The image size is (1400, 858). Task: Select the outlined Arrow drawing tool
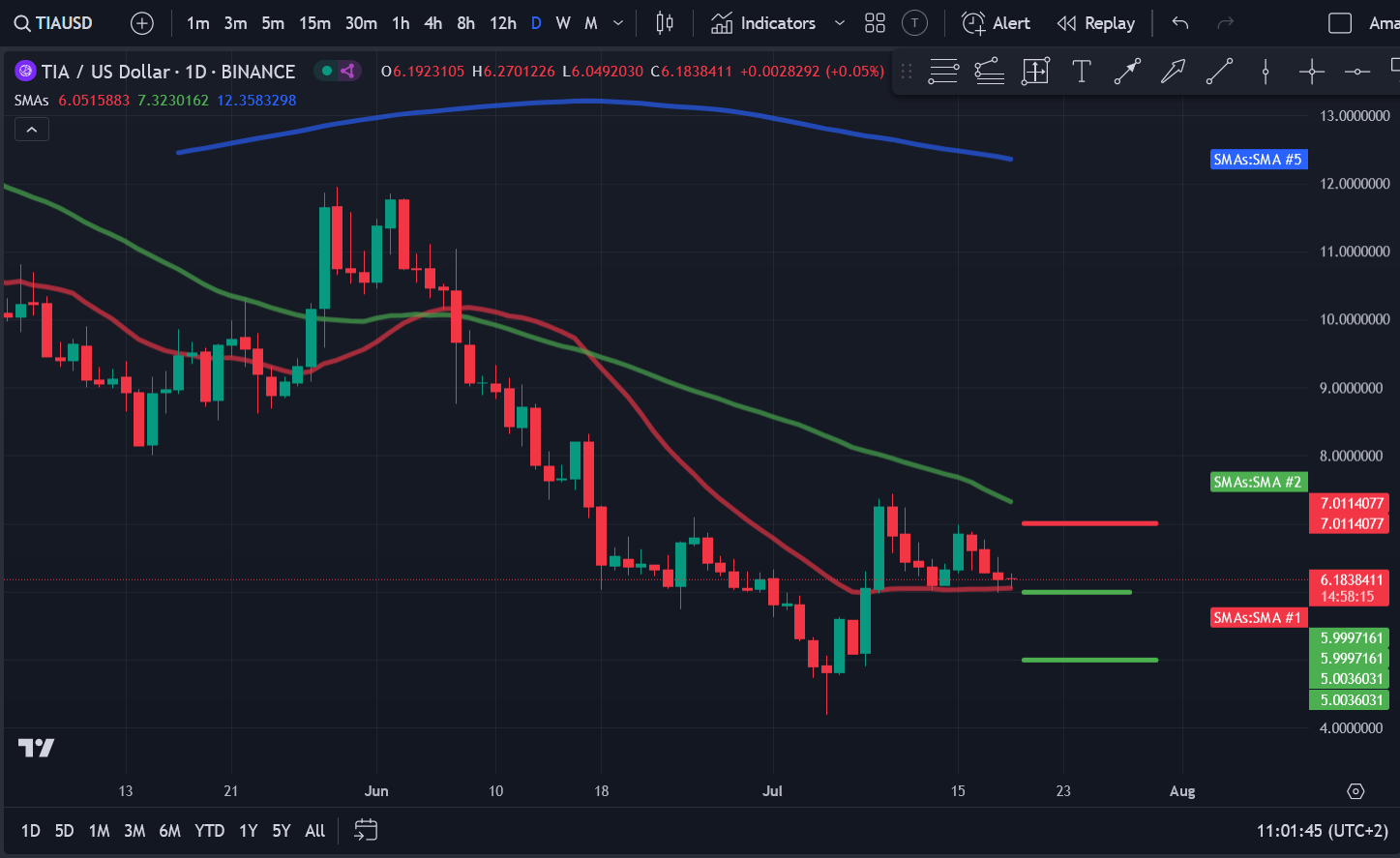1174,71
